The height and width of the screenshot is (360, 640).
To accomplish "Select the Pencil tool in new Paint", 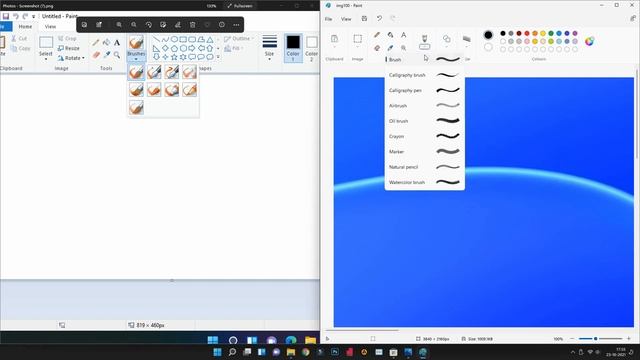I will coord(377,35).
